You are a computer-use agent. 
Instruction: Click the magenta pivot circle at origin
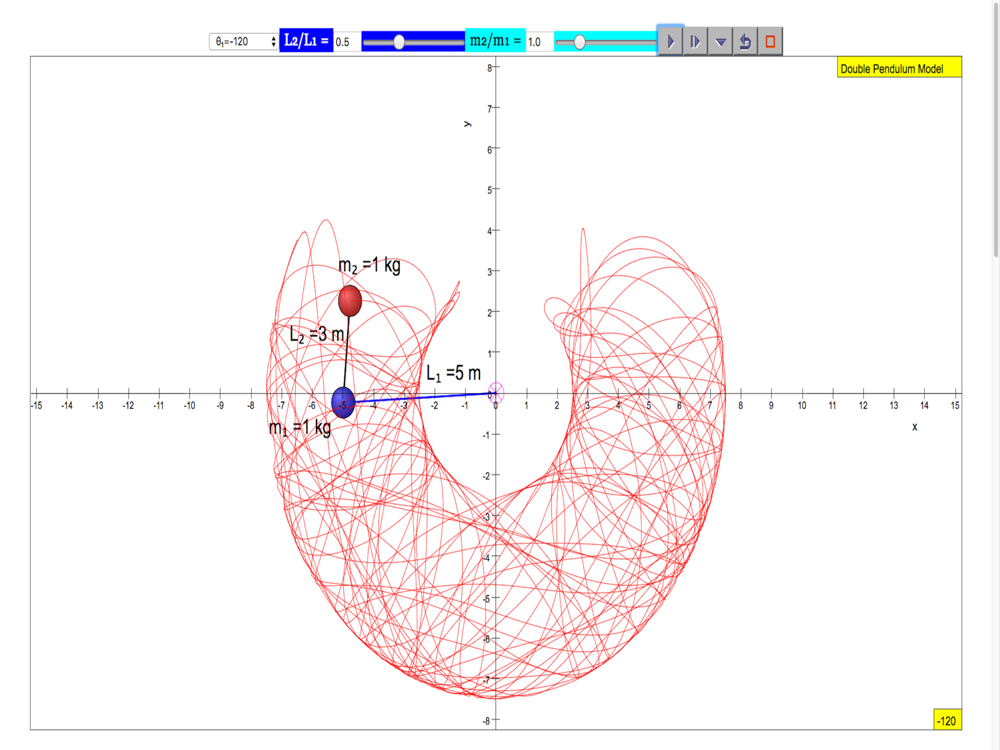496,393
